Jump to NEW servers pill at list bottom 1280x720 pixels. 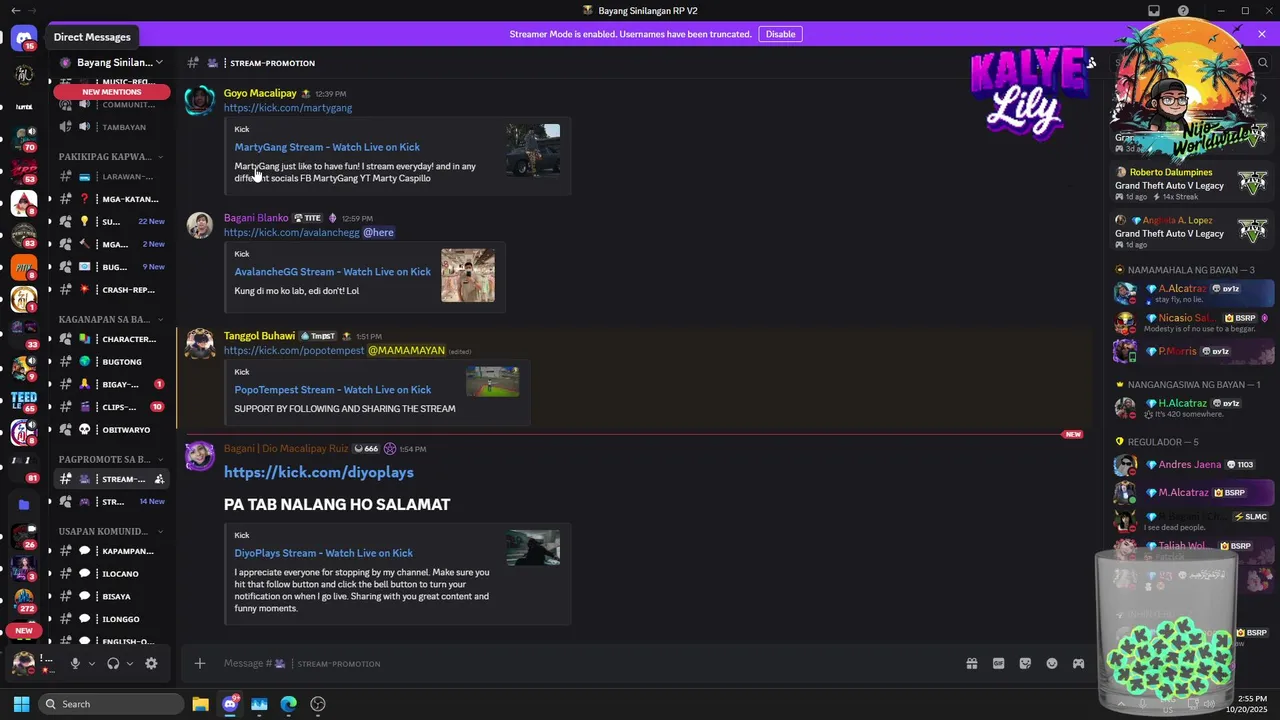click(24, 631)
